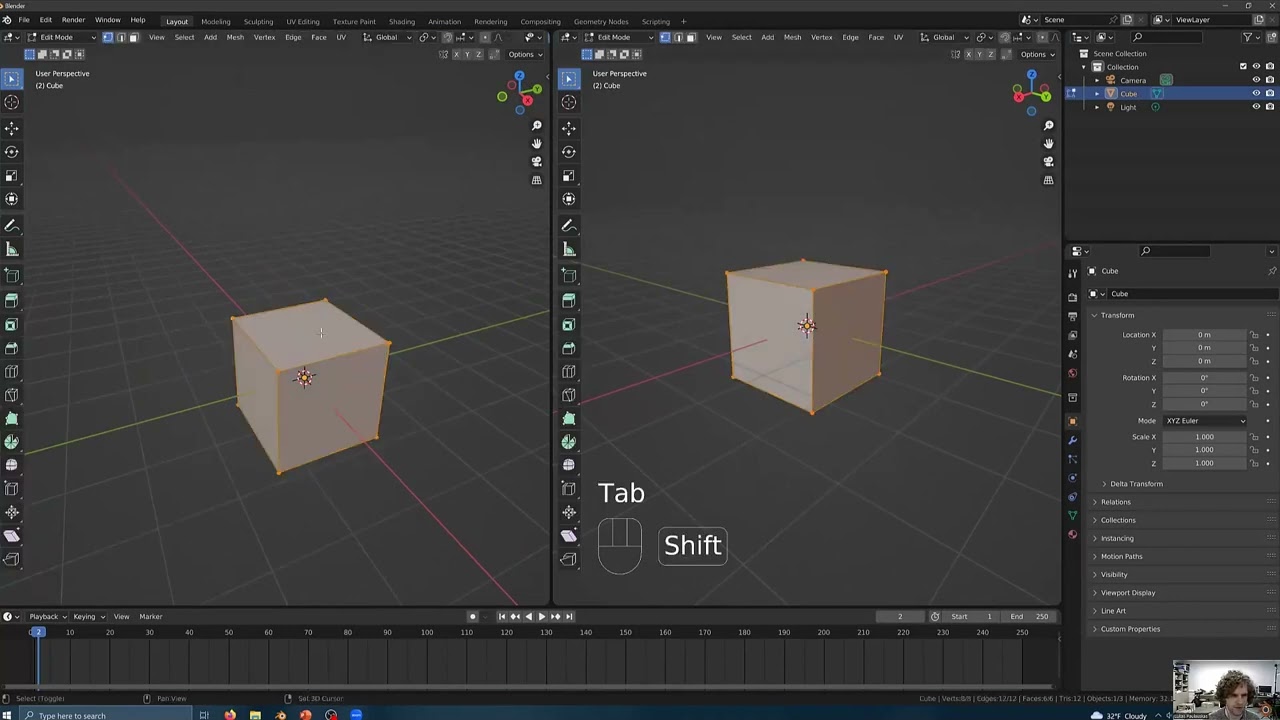Hide the Cube with its eye icon

point(1257,94)
